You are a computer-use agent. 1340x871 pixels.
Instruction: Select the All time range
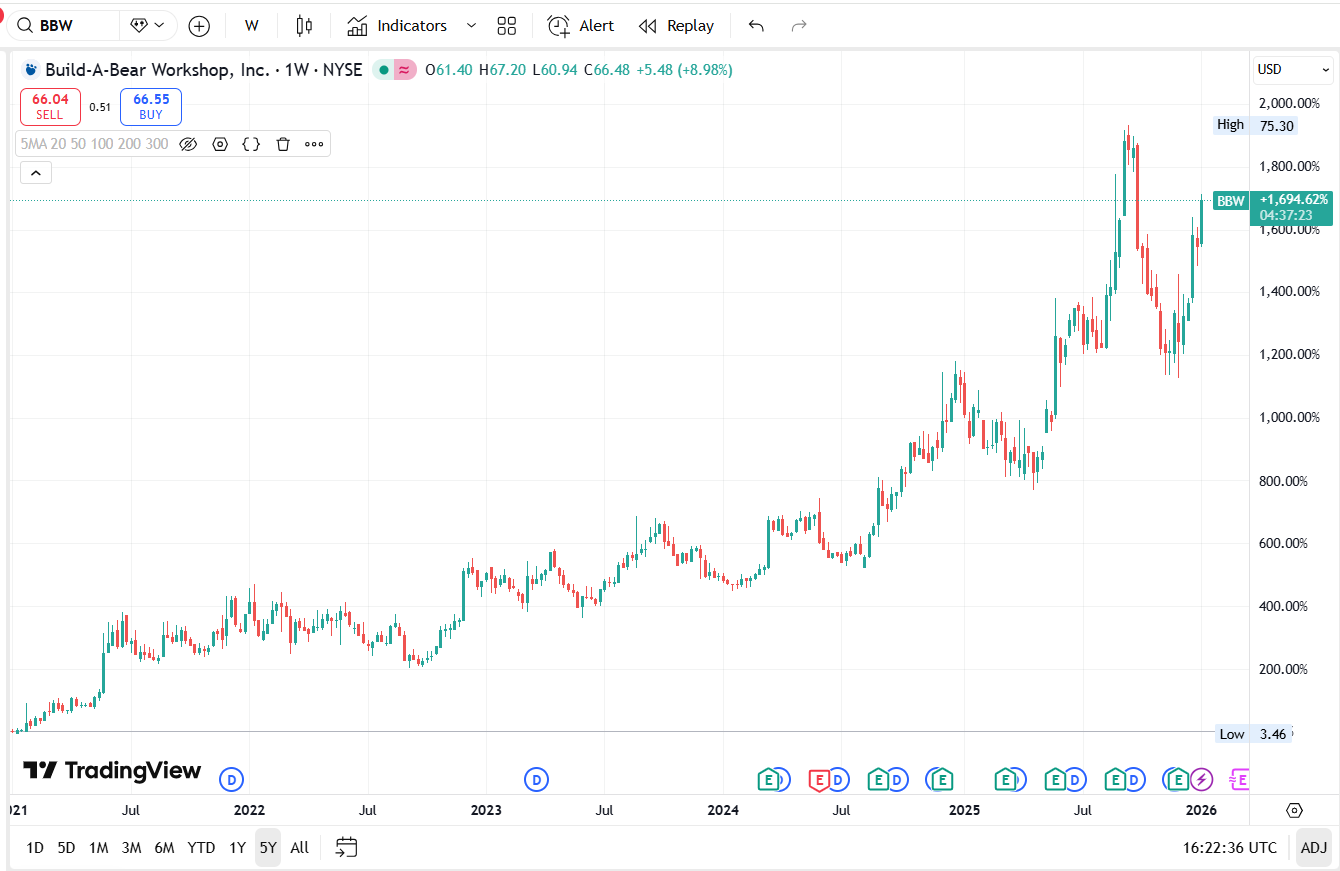click(x=299, y=848)
